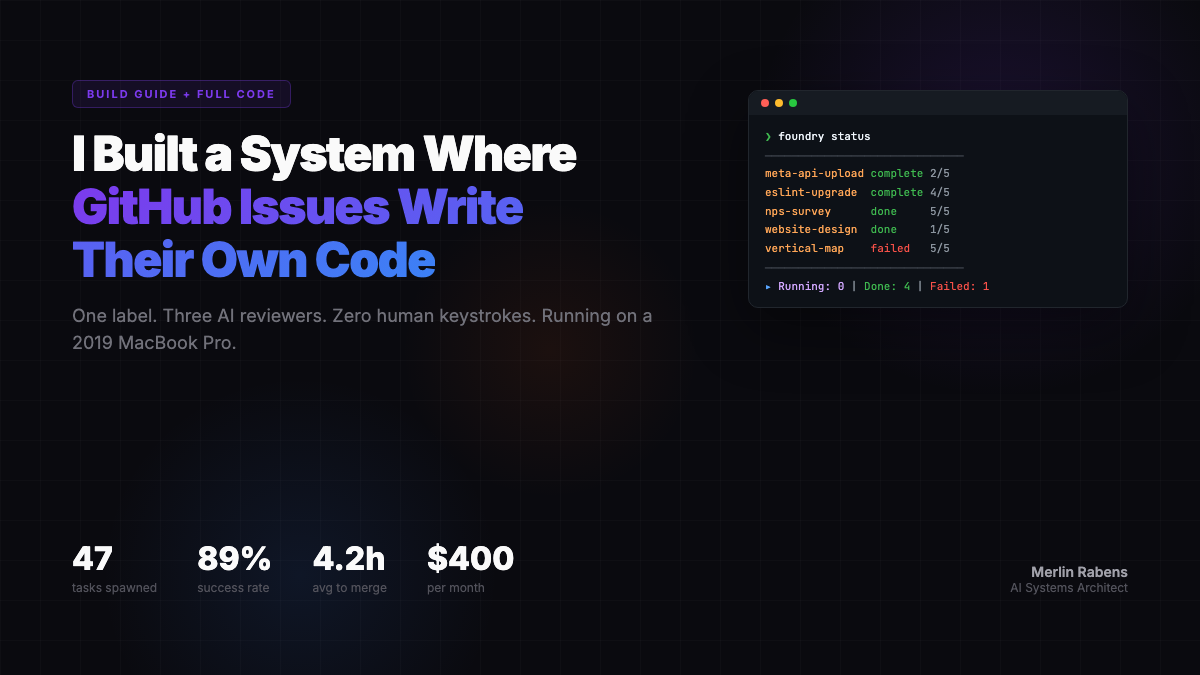The image size is (1200, 675).
Task: Click the 4/5 count for eslint-upgrade
Action: [940, 192]
